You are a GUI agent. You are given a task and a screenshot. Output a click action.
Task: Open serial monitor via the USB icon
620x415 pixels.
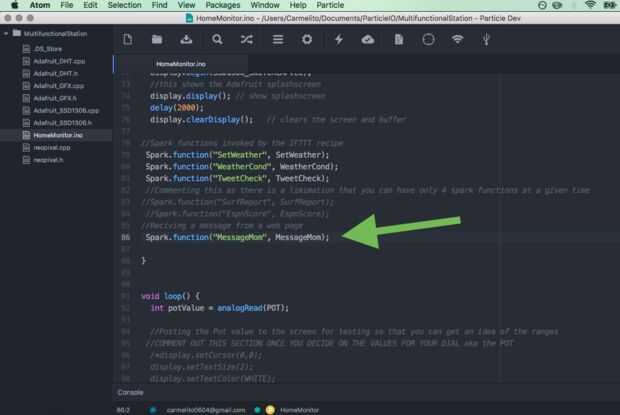pos(486,39)
